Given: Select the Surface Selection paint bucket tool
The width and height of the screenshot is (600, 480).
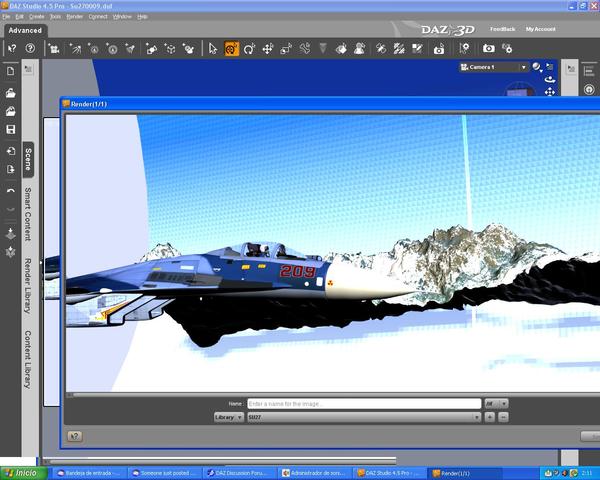Looking at the screenshot, I should pos(341,49).
